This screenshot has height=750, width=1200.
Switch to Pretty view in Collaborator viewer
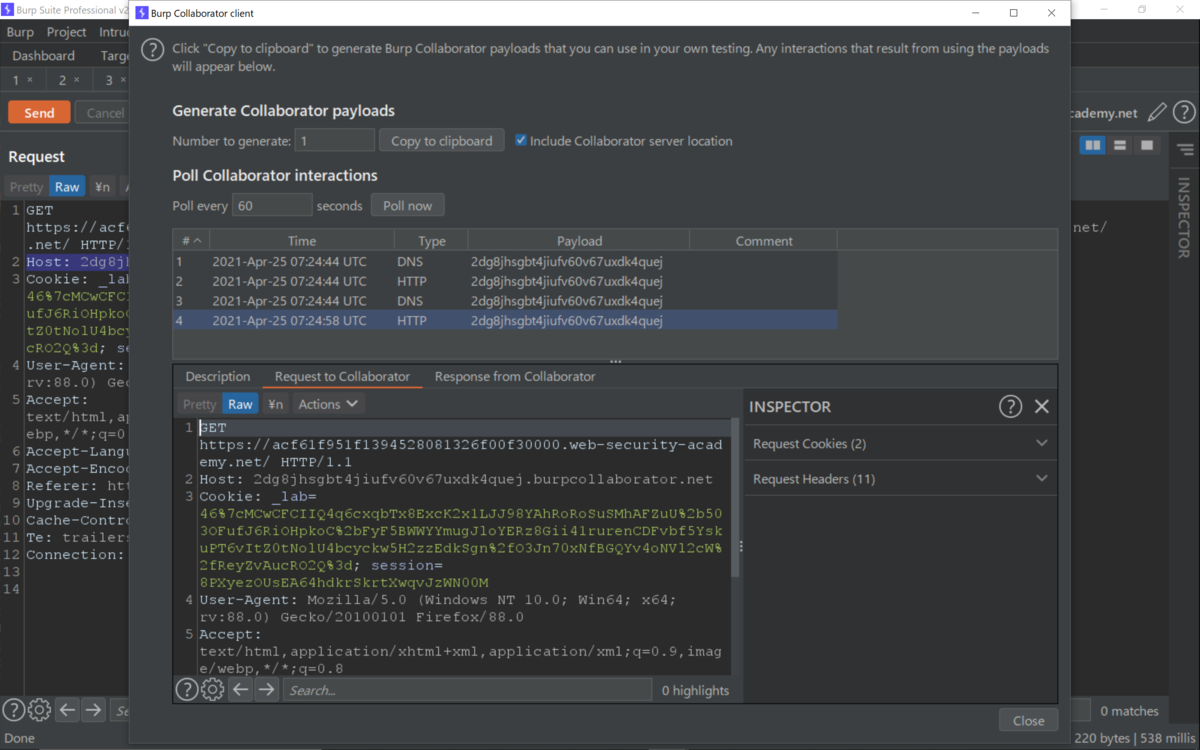pyautogui.click(x=199, y=404)
